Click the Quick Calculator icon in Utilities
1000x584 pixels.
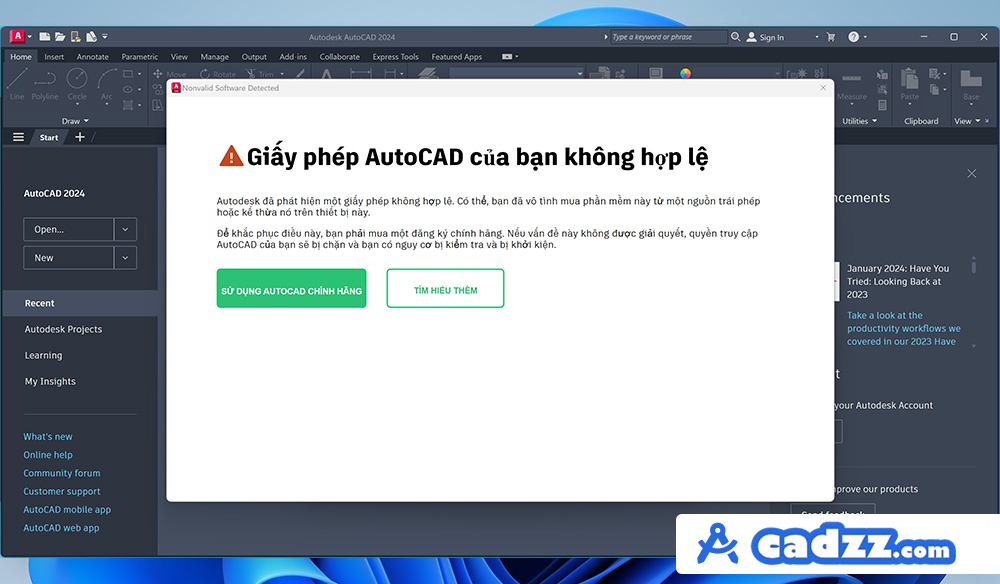coord(883,105)
